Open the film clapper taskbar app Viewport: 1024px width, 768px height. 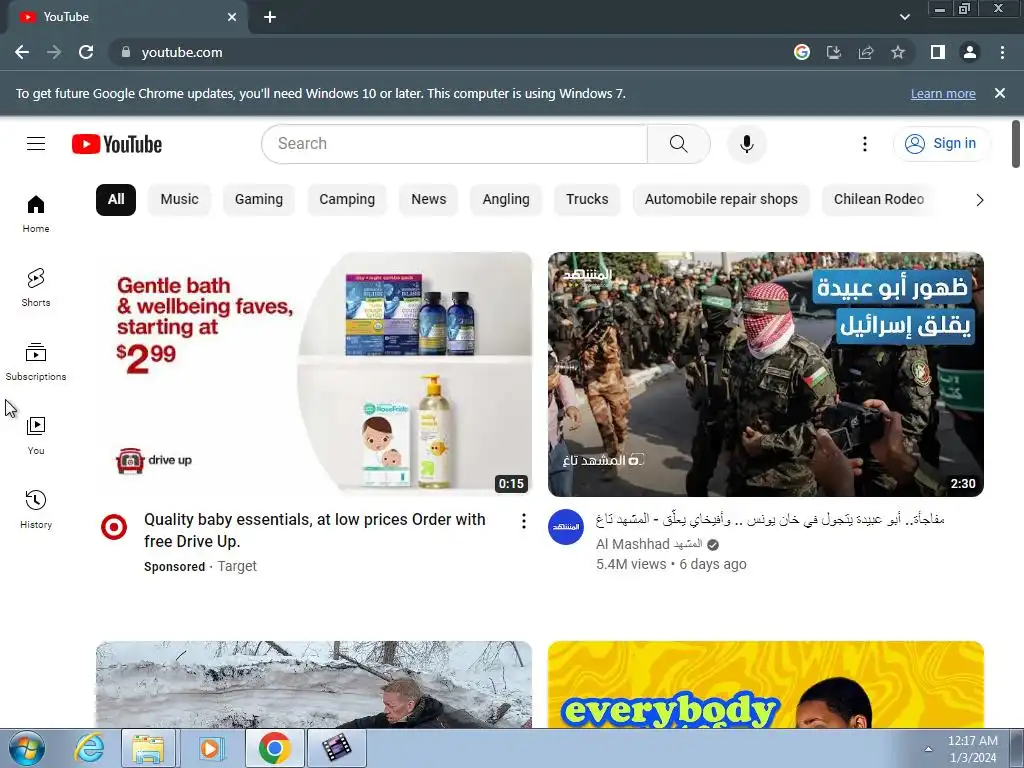tap(337, 748)
